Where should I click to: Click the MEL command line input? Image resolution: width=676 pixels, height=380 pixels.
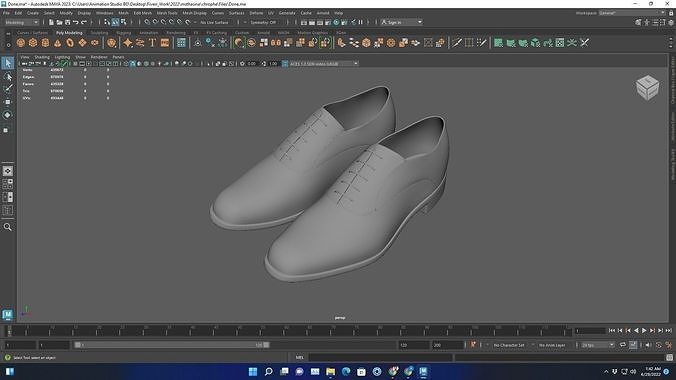tap(380, 358)
